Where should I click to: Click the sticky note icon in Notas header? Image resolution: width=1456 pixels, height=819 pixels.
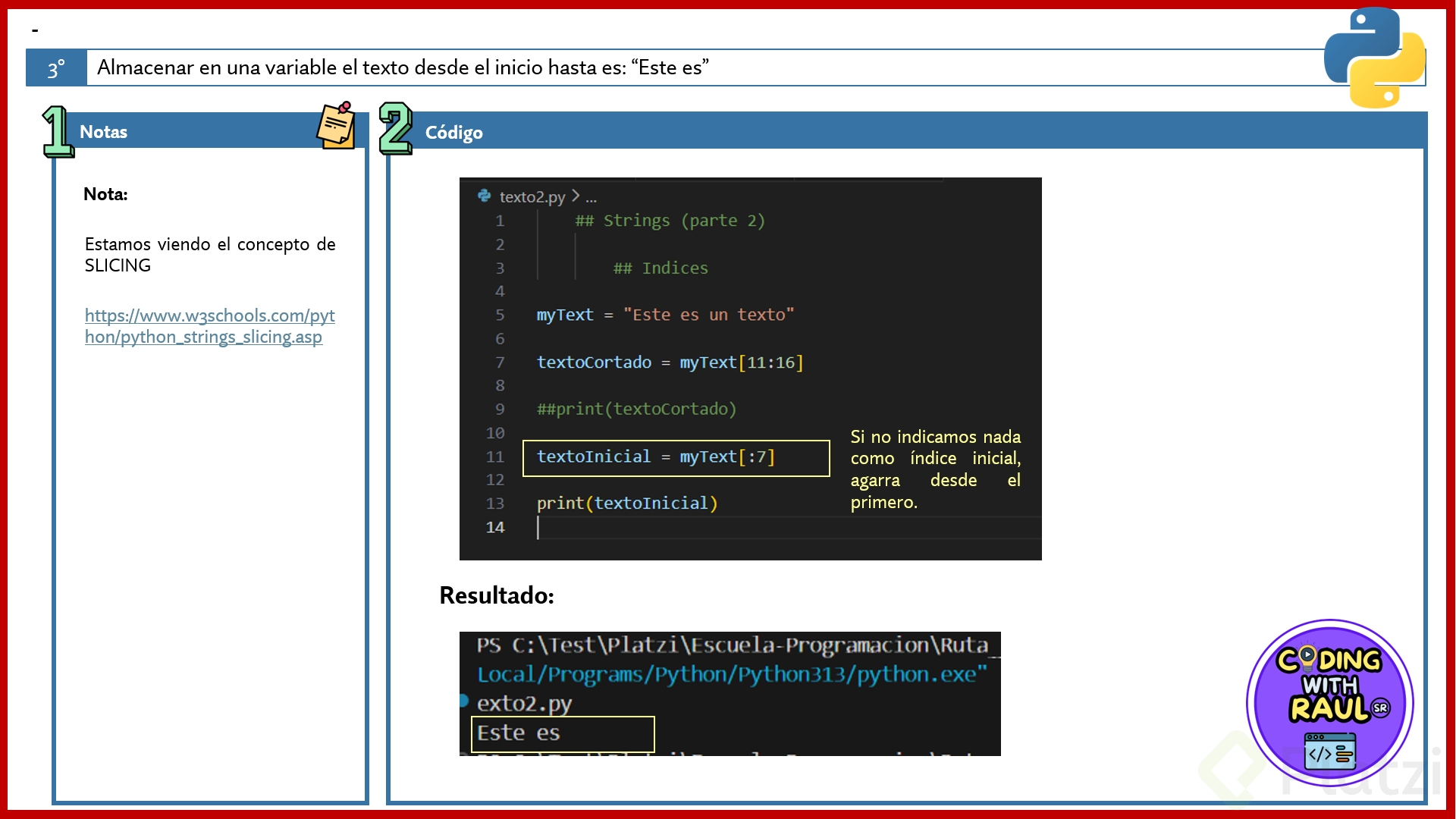pos(336,126)
